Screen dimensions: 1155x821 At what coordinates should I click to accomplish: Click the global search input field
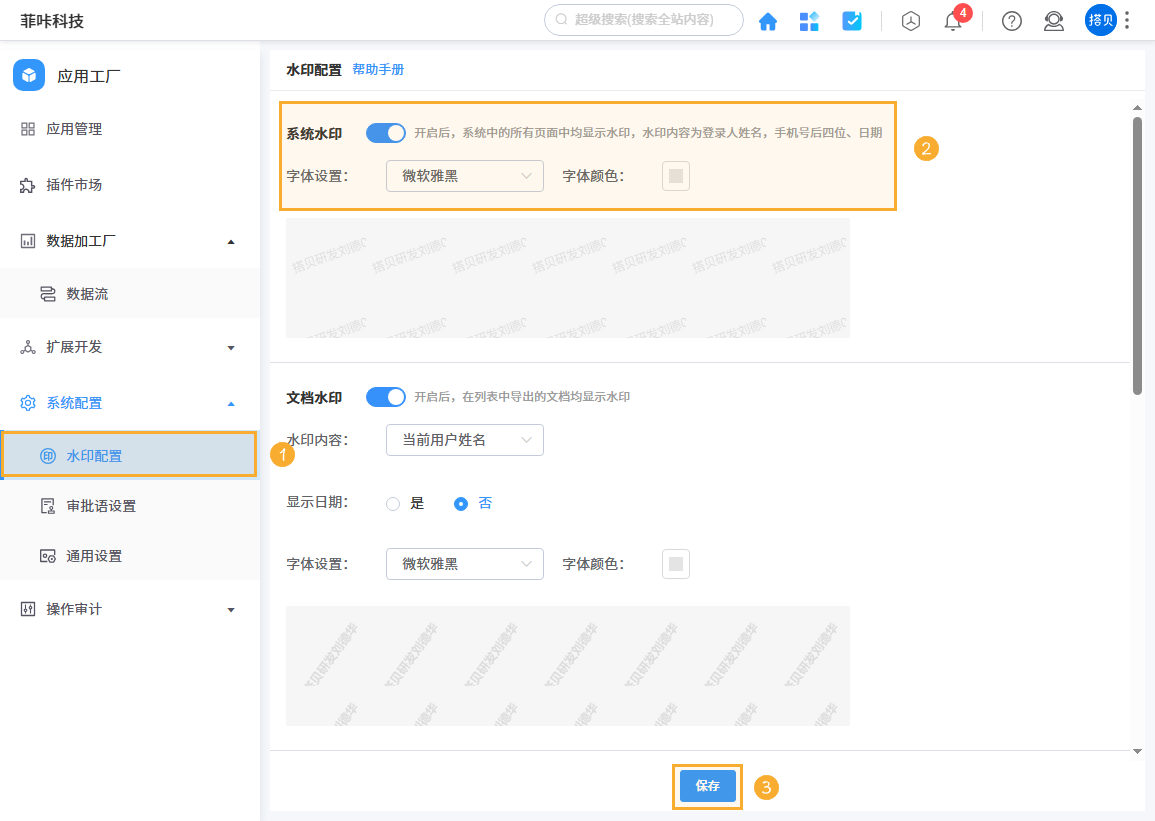click(643, 20)
